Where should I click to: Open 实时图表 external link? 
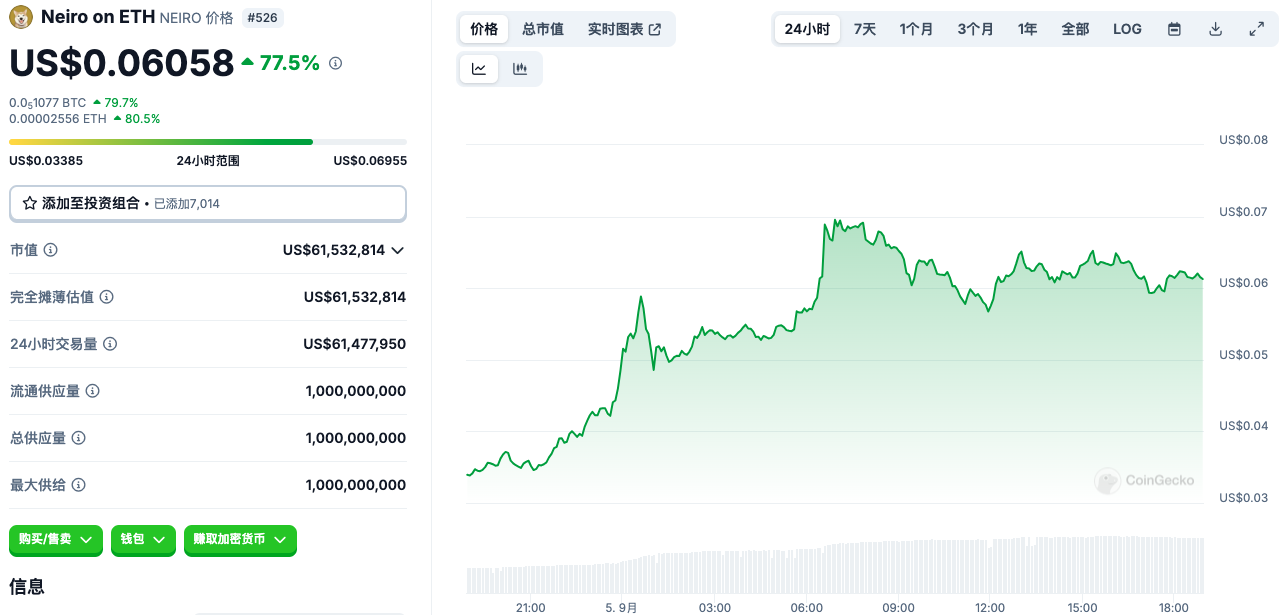click(624, 29)
